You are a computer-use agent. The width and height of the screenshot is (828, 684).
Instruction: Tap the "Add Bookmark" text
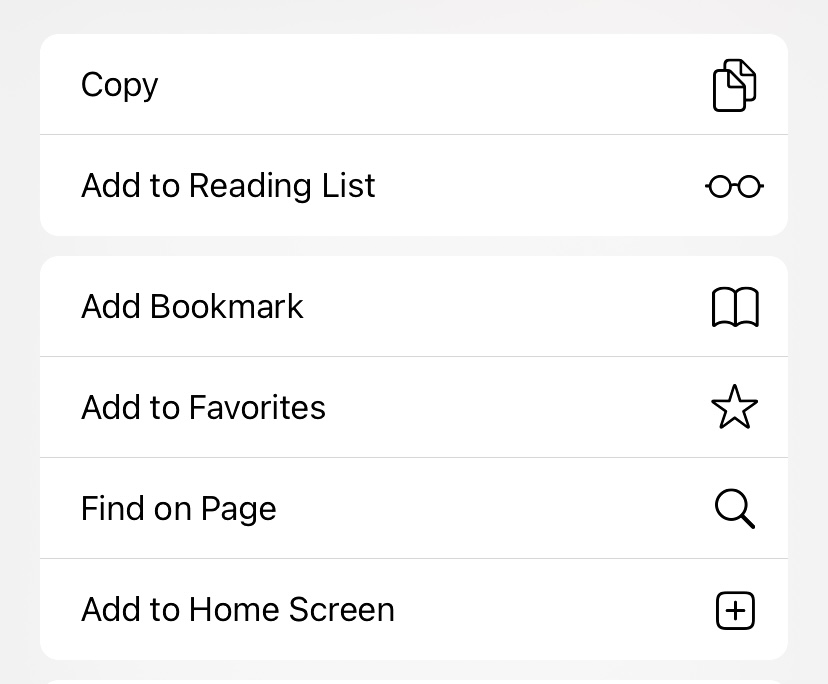click(192, 307)
